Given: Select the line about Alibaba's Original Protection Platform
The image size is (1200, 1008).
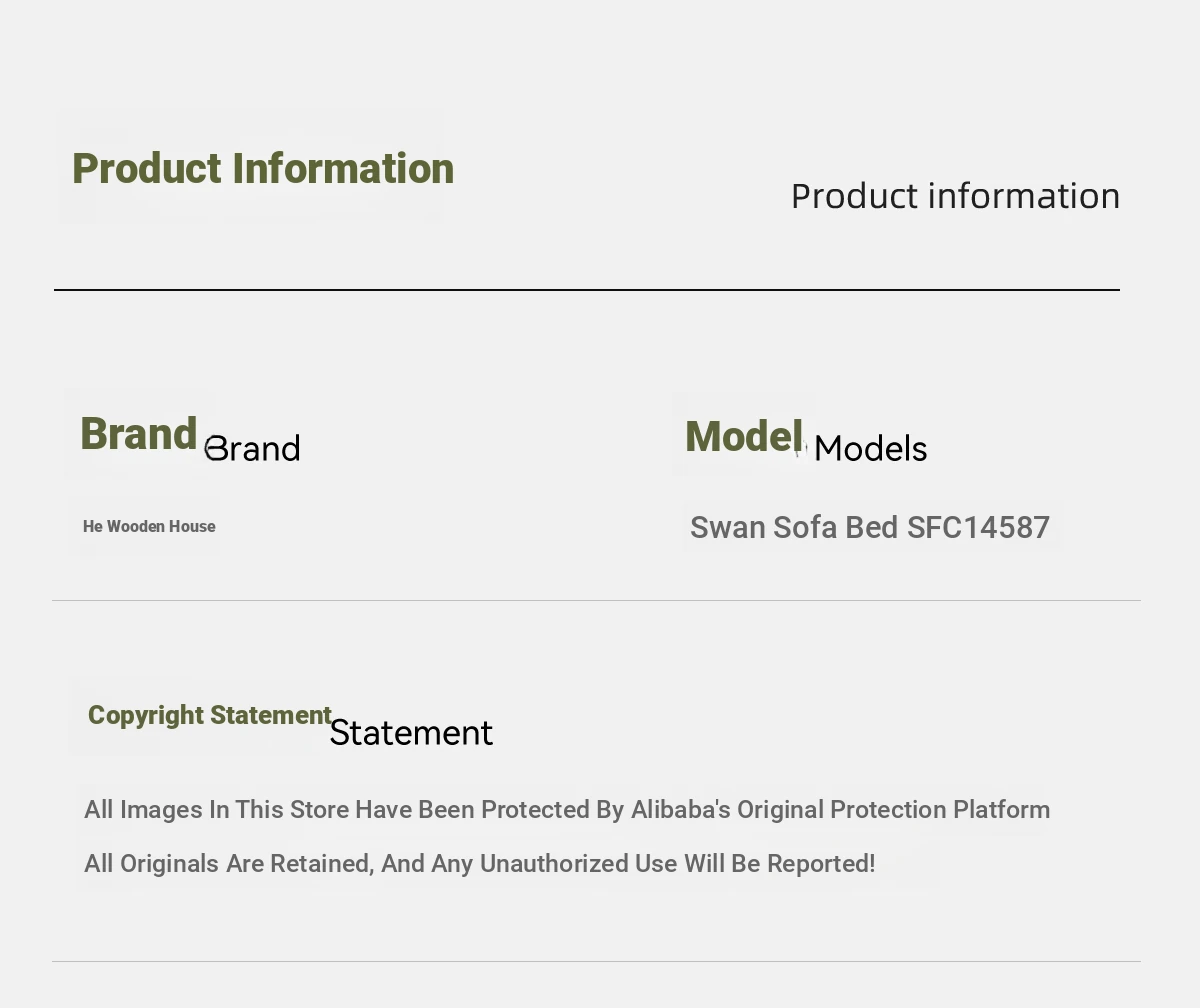Looking at the screenshot, I should 567,810.
